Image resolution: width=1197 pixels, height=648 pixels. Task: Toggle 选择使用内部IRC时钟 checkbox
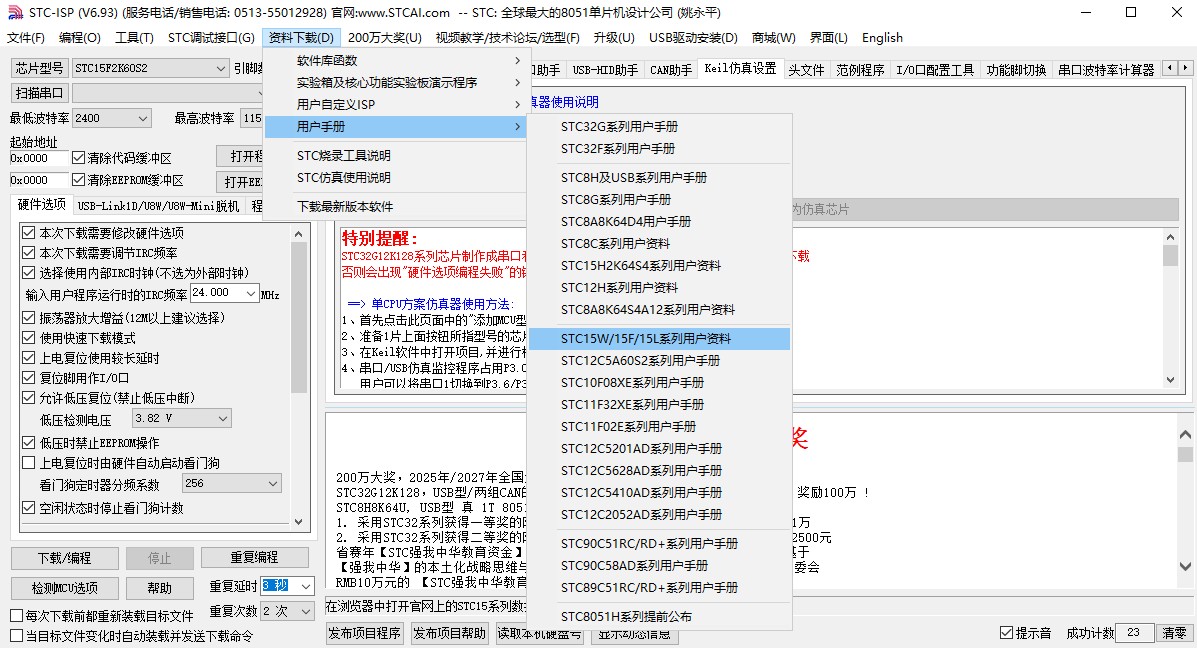pos(28,272)
